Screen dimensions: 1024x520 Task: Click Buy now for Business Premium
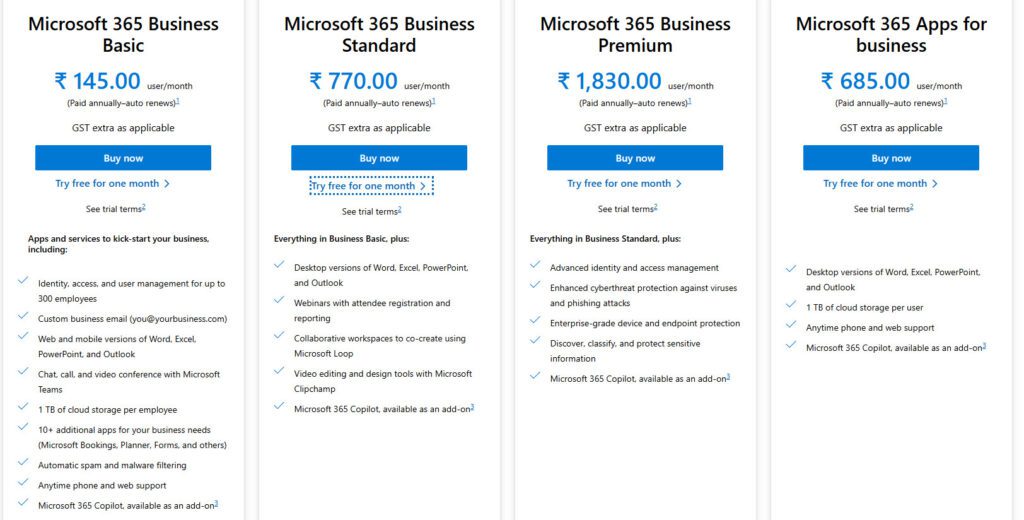[635, 158]
